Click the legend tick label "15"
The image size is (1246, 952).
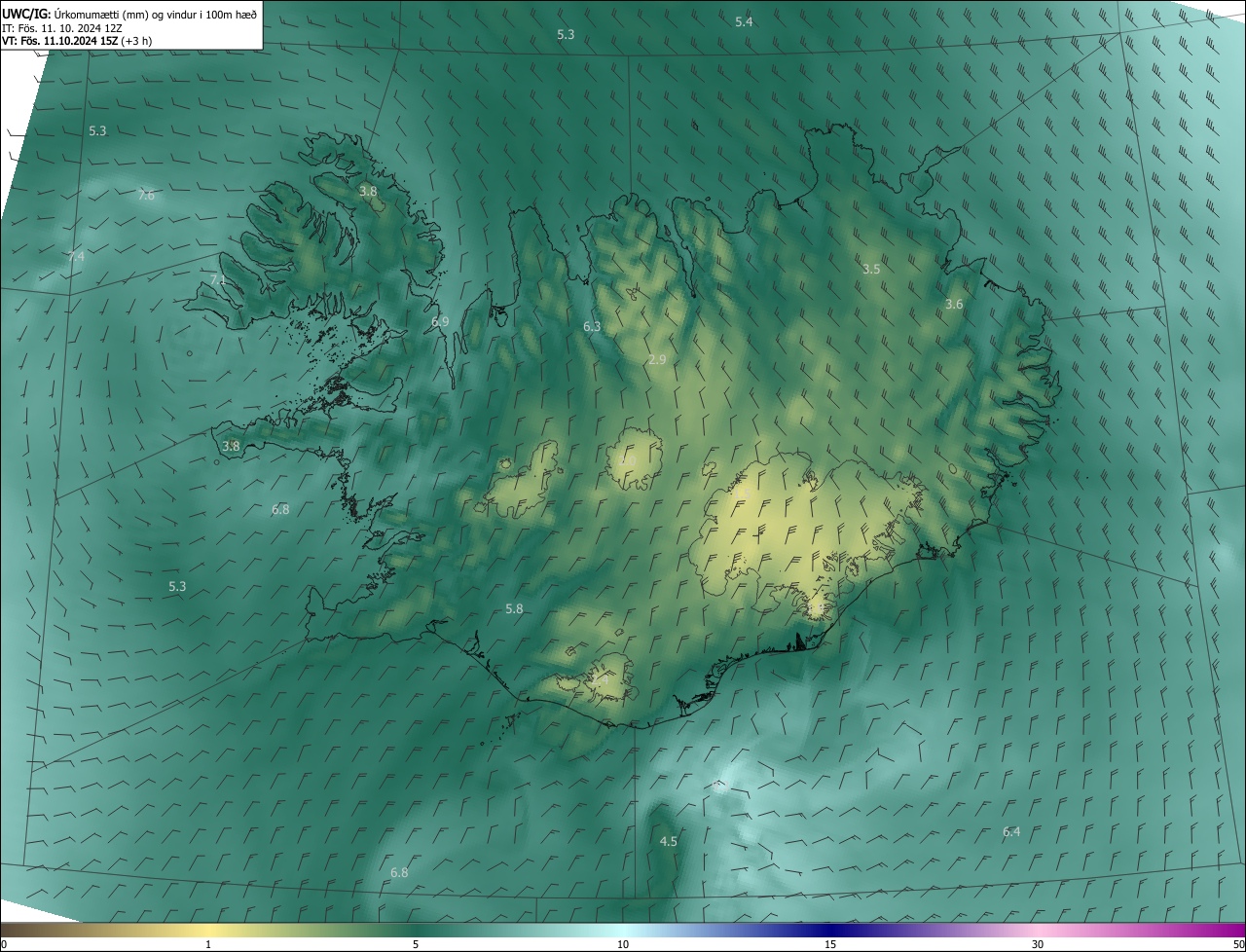pyautogui.click(x=830, y=945)
